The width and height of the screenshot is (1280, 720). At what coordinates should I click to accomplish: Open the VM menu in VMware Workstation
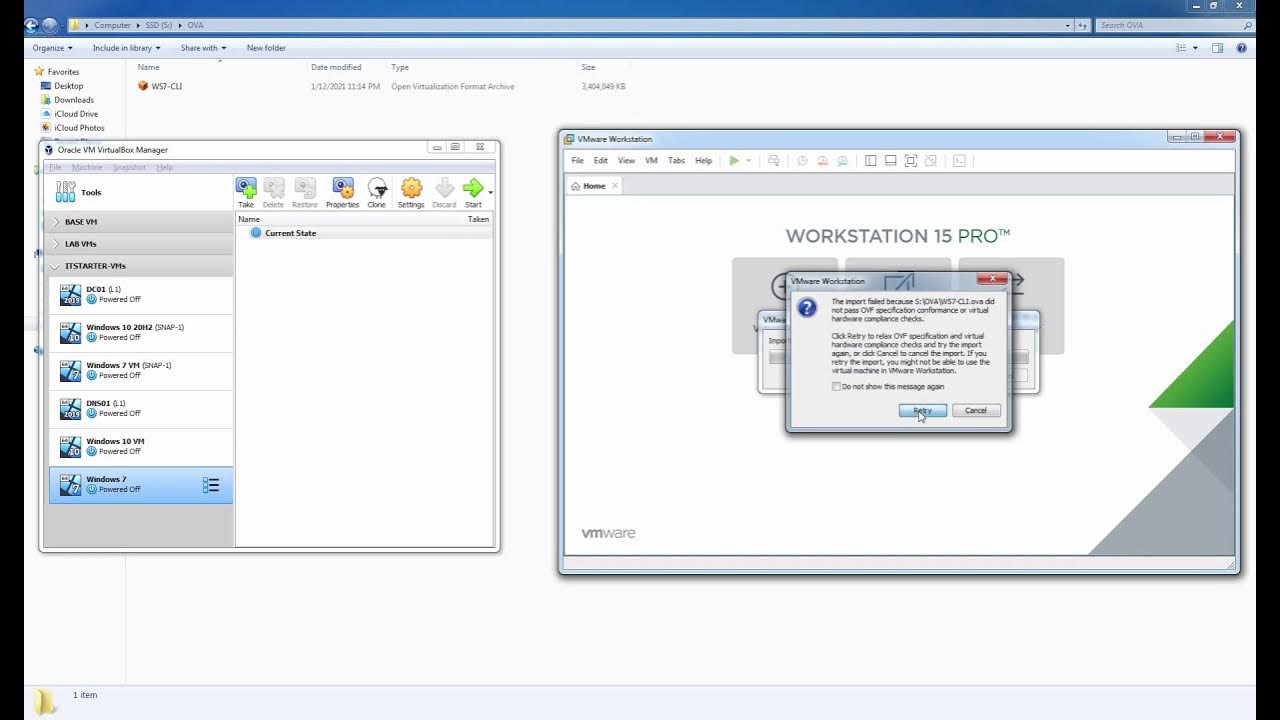tap(651, 160)
